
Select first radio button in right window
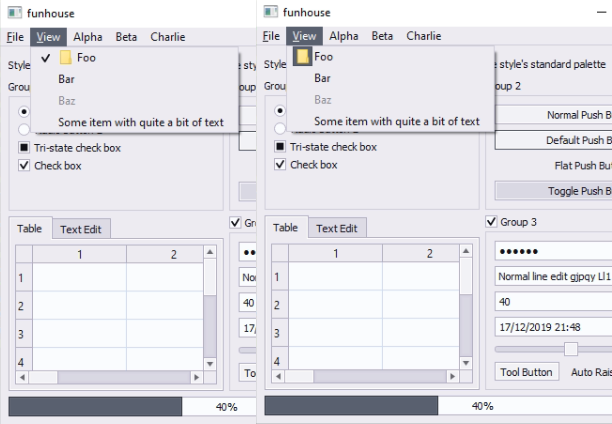pyautogui.click(x=280, y=110)
